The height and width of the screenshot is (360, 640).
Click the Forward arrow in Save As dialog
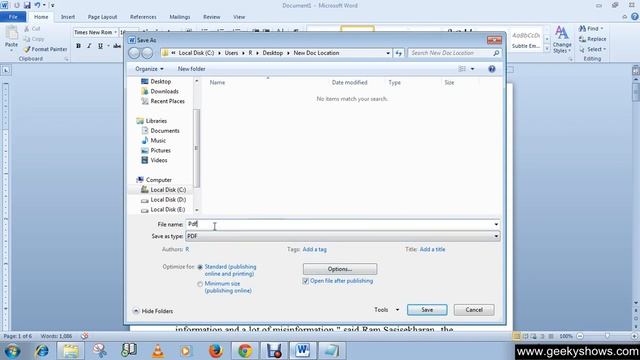click(x=147, y=53)
